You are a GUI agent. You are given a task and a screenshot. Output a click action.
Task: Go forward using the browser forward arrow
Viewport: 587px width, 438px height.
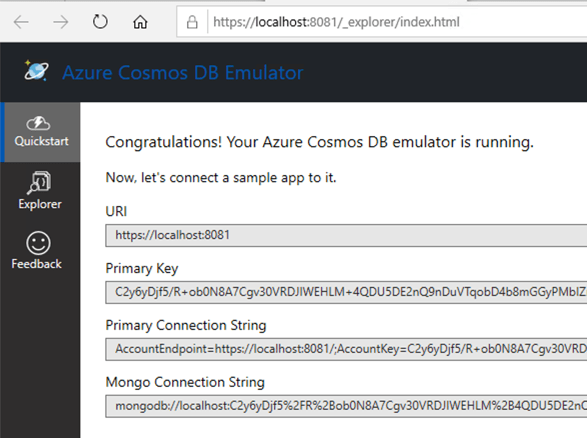click(61, 22)
